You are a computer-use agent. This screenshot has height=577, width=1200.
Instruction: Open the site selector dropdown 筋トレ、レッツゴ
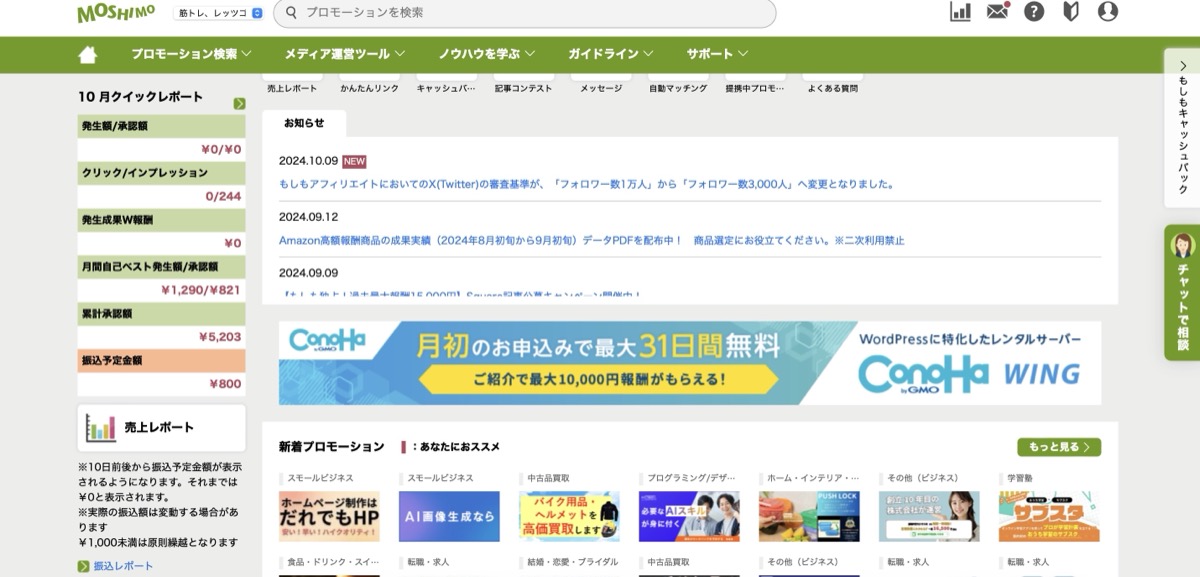tap(218, 13)
